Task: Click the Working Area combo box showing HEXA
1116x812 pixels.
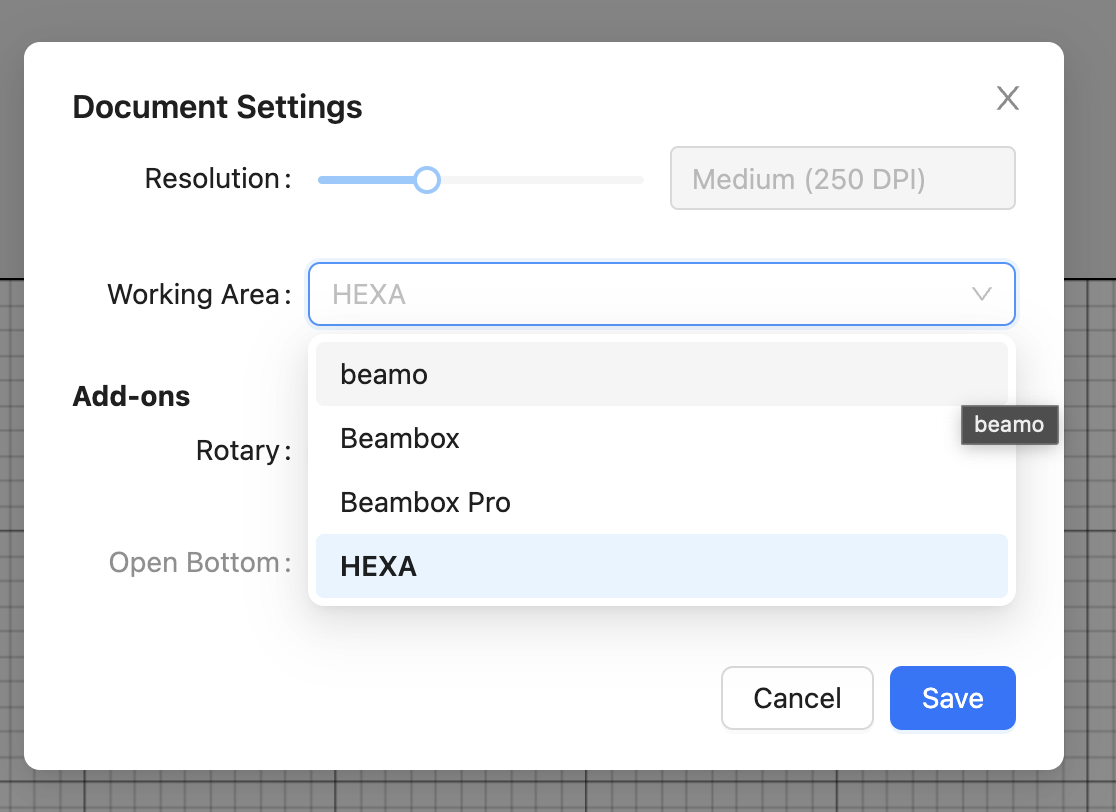Action: pos(640,295)
